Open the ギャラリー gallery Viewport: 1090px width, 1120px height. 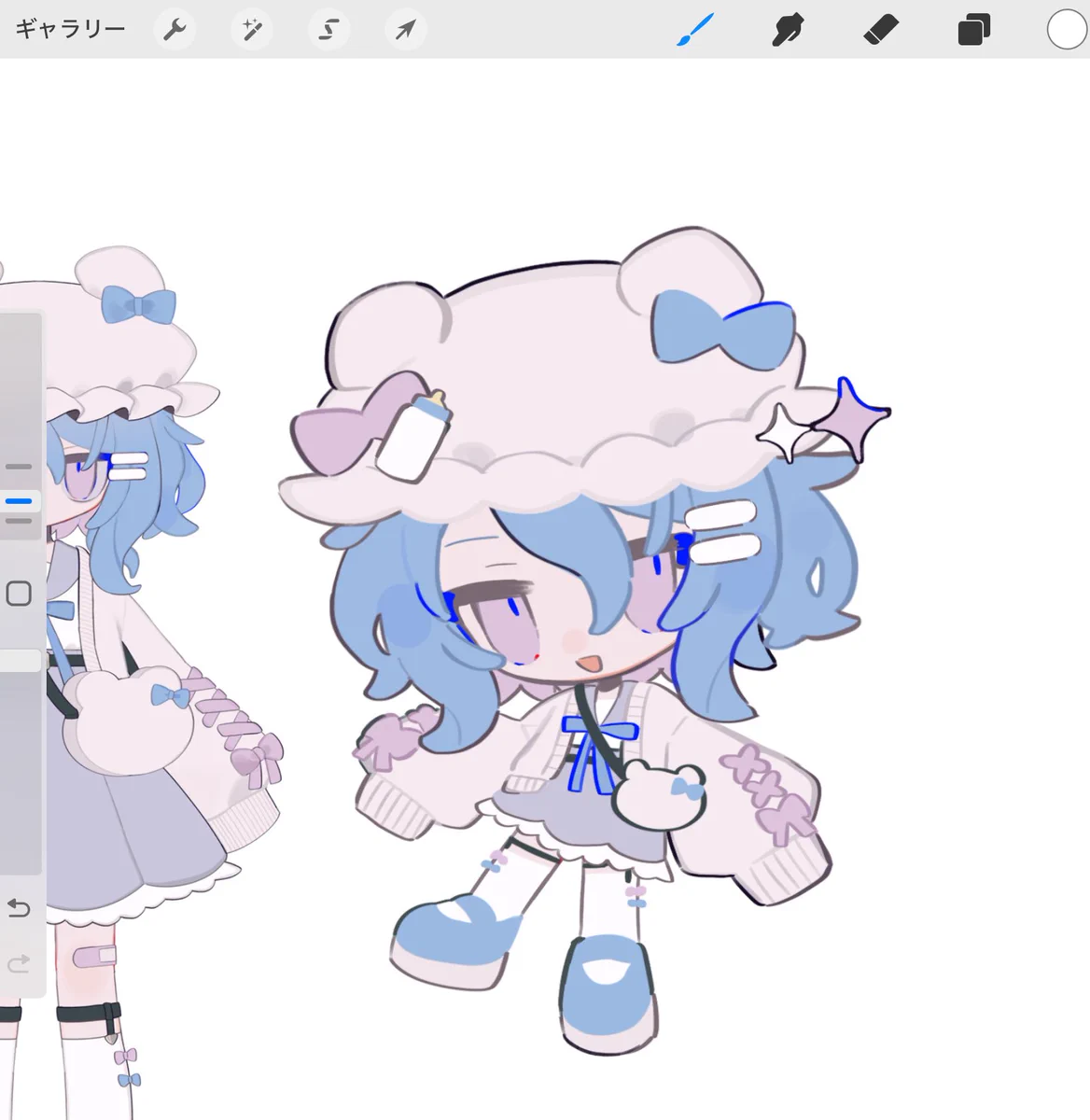[70, 29]
